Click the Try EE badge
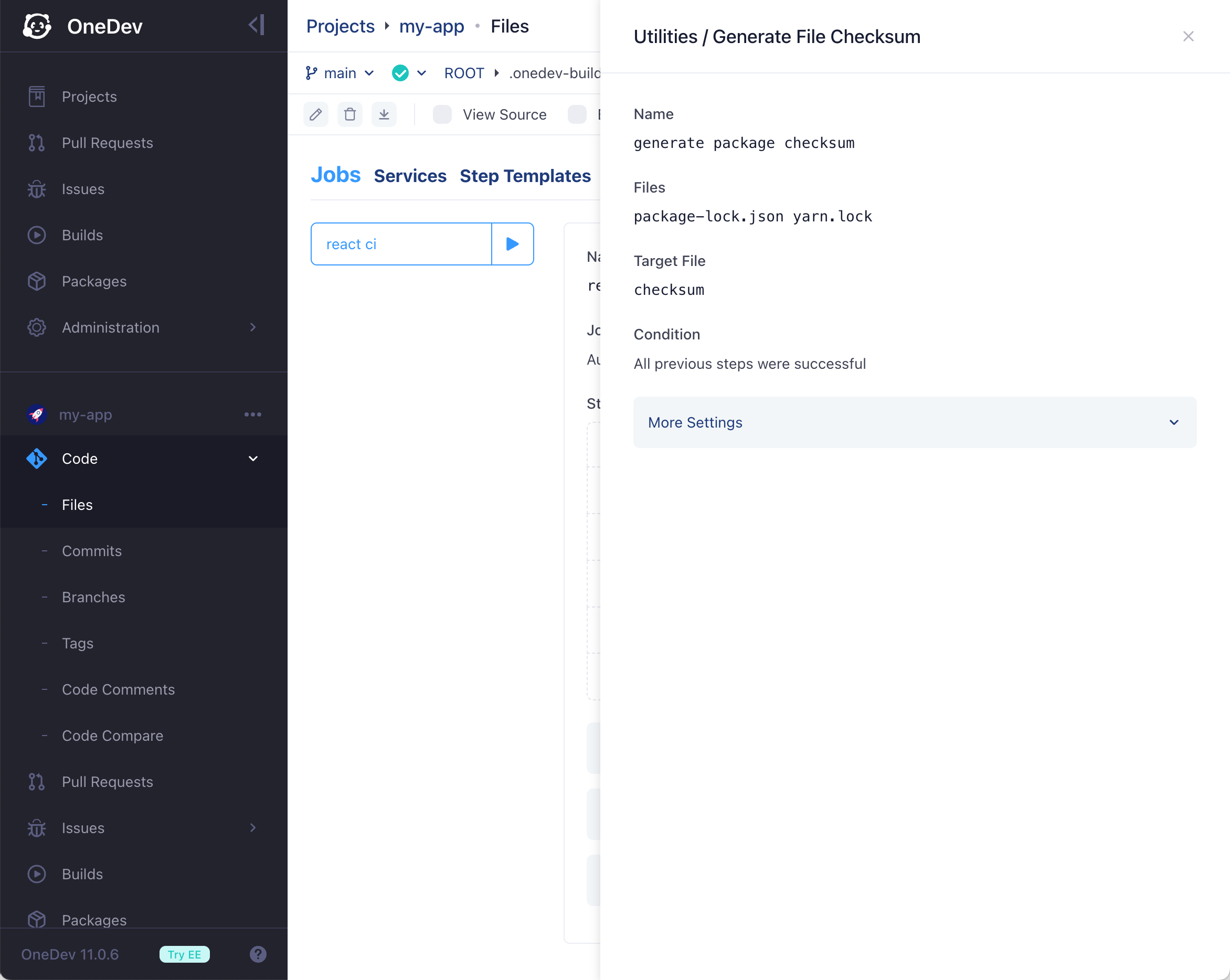1230x980 pixels. point(184,954)
